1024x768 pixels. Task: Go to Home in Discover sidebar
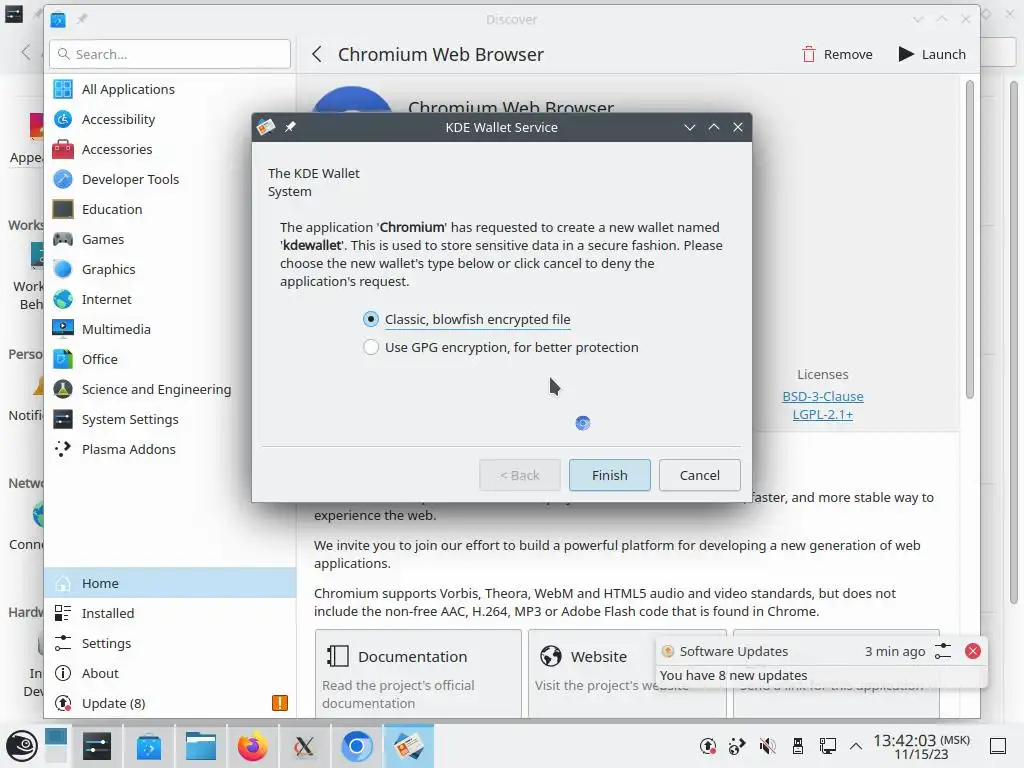[170, 583]
